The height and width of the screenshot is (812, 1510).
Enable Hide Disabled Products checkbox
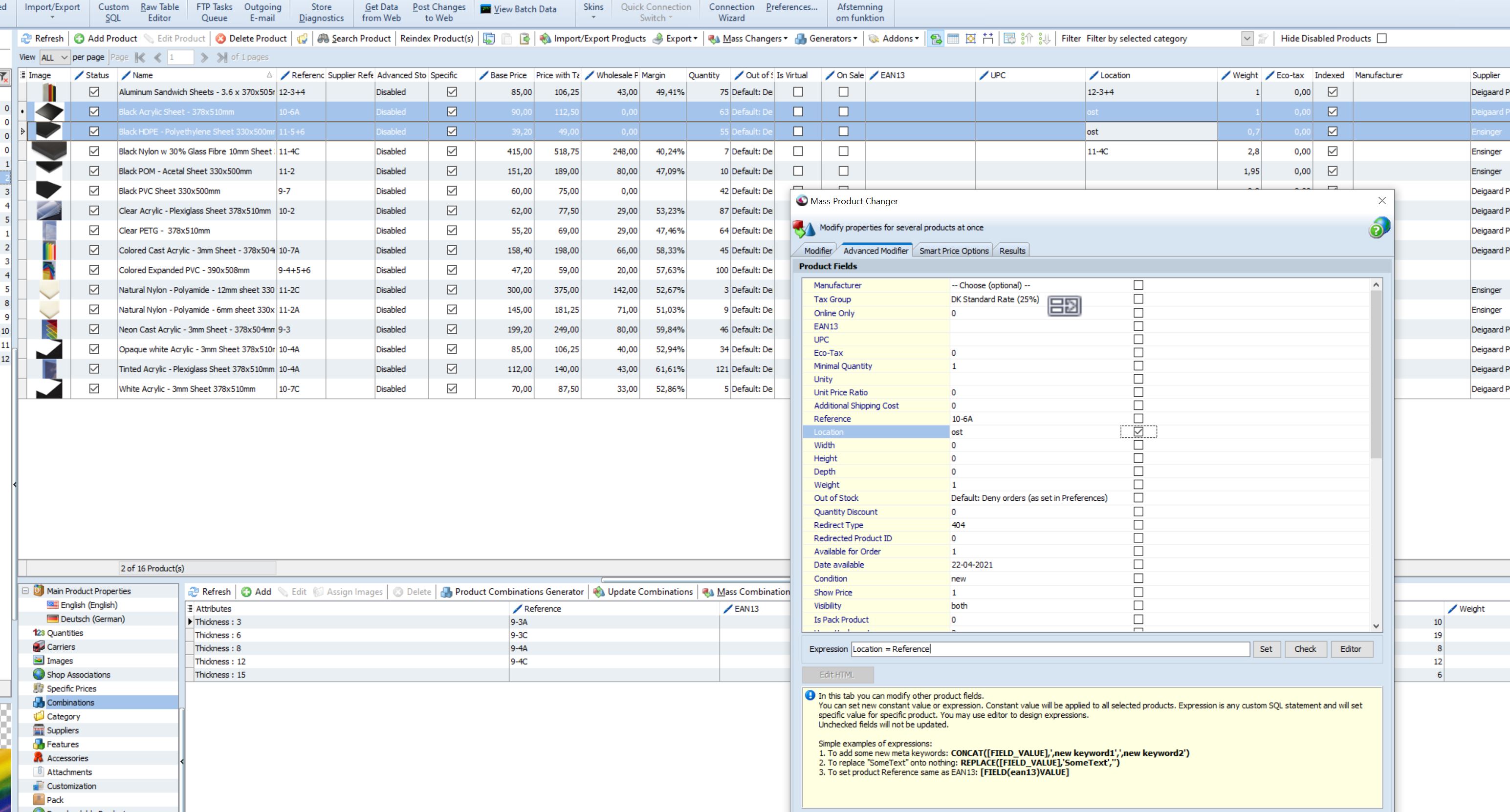1381,39
